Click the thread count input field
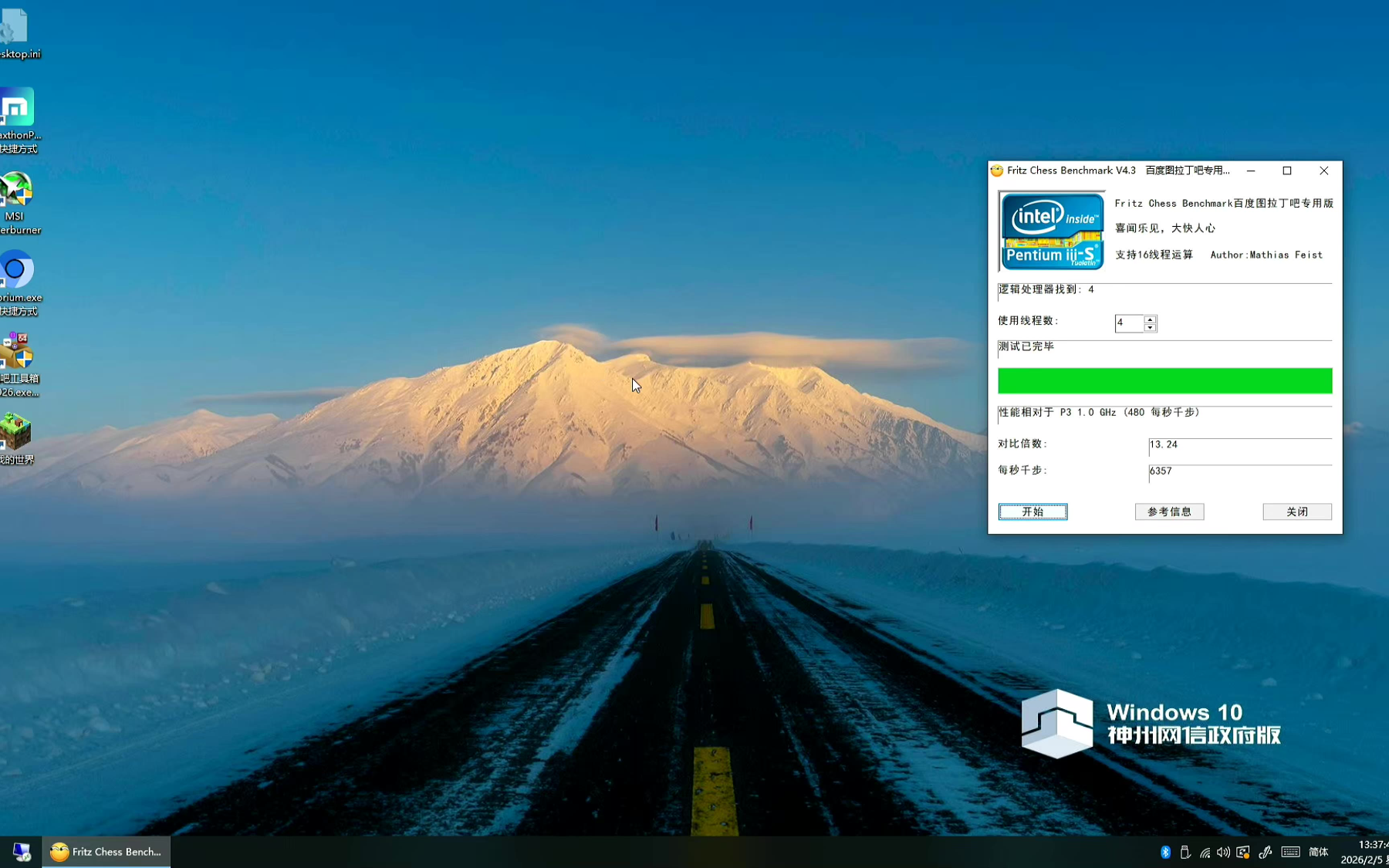This screenshot has height=868, width=1389. (1128, 323)
